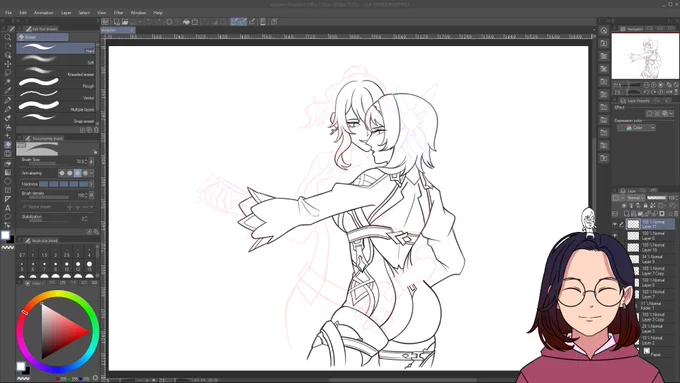Viewport: 680px width, 383px height.
Task: Select the Ruler tool
Action: click(x=7, y=199)
